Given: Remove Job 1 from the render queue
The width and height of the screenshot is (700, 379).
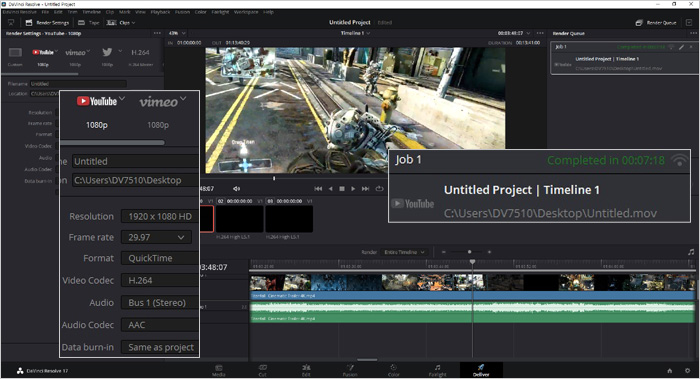Looking at the screenshot, I should pos(691,47).
